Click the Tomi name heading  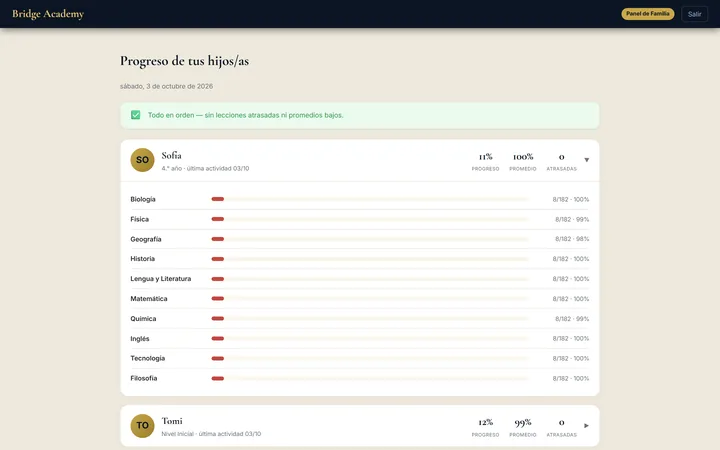172,421
